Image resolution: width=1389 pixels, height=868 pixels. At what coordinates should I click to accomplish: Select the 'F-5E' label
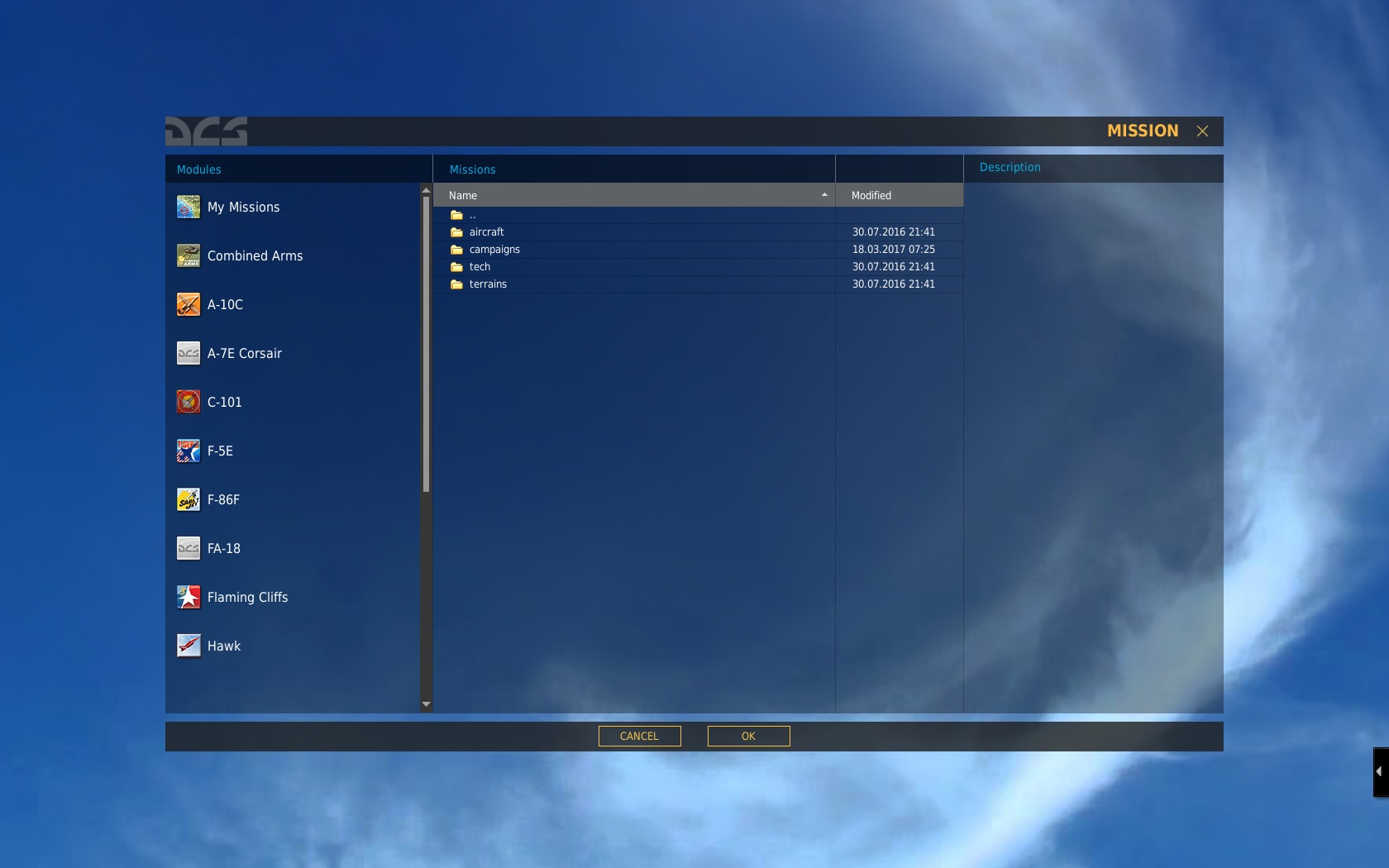click(220, 451)
